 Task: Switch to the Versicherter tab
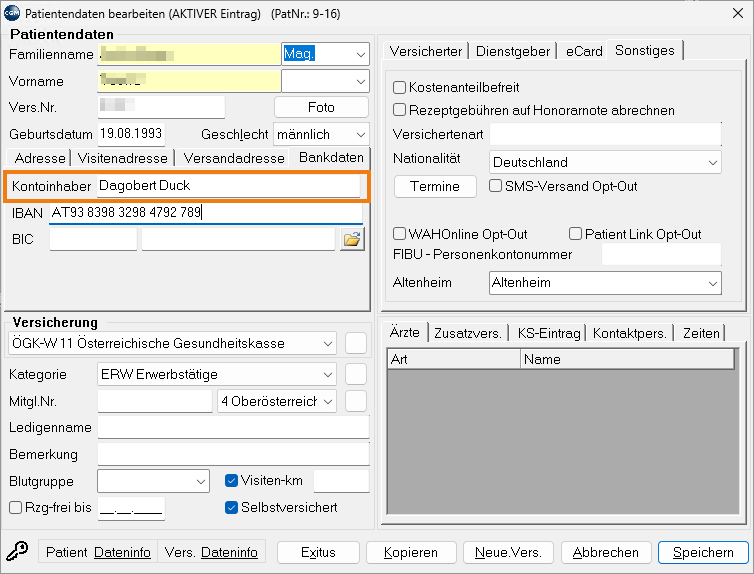tap(426, 51)
